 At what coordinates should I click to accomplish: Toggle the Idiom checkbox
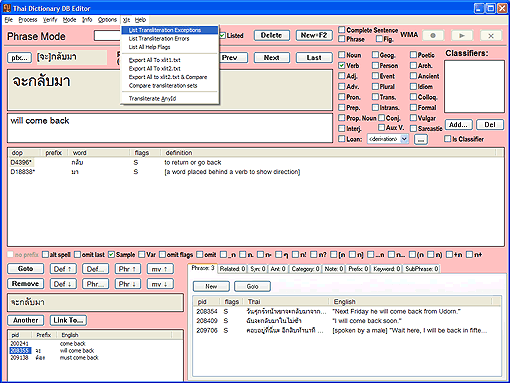pos(413,86)
